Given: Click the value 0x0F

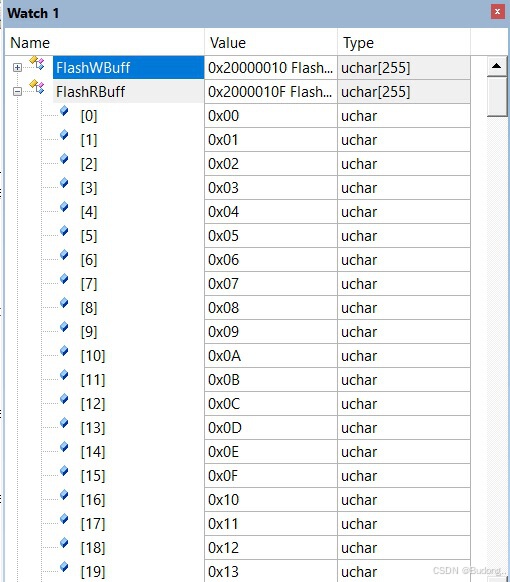Looking at the screenshot, I should (x=223, y=475).
